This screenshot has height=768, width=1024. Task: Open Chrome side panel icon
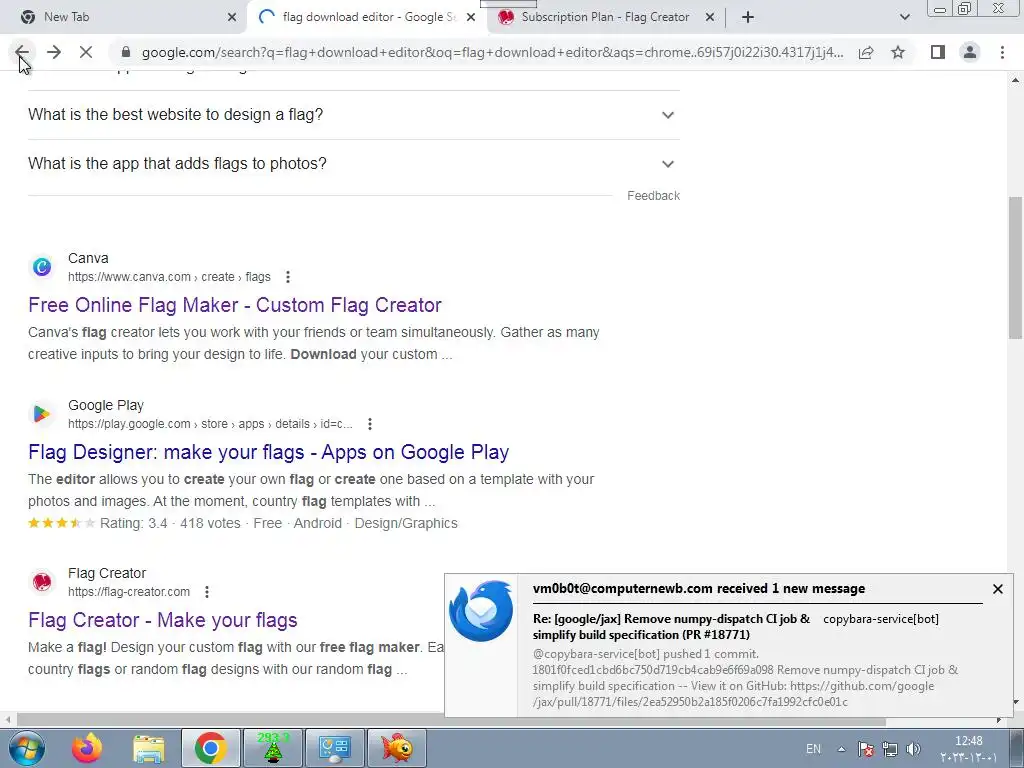pyautogui.click(x=938, y=52)
